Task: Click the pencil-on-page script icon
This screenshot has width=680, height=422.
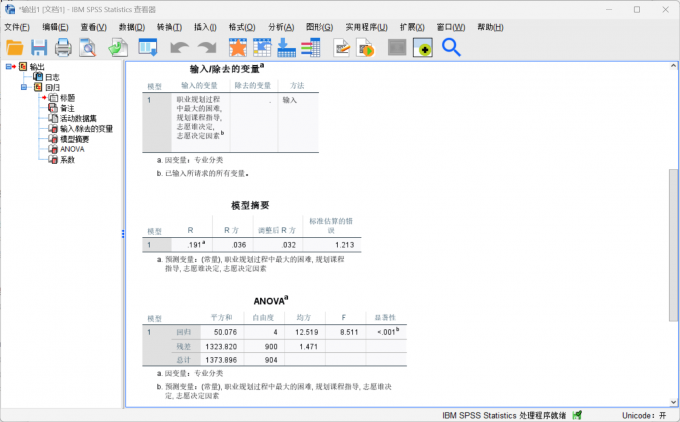Action: pos(342,48)
